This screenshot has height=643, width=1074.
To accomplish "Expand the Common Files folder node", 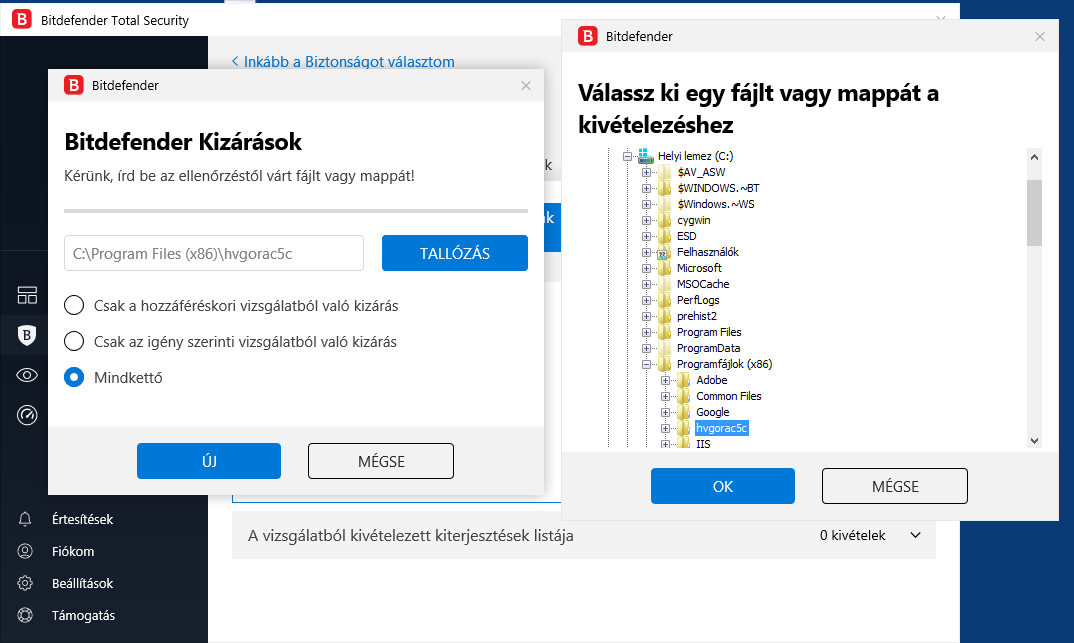I will [665, 396].
